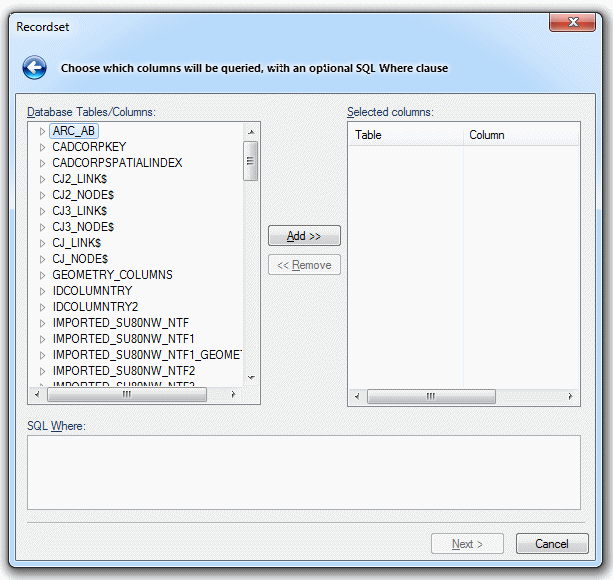This screenshot has width=613, height=580.
Task: Click the Selected columns scroll-left arrow
Action: [357, 396]
